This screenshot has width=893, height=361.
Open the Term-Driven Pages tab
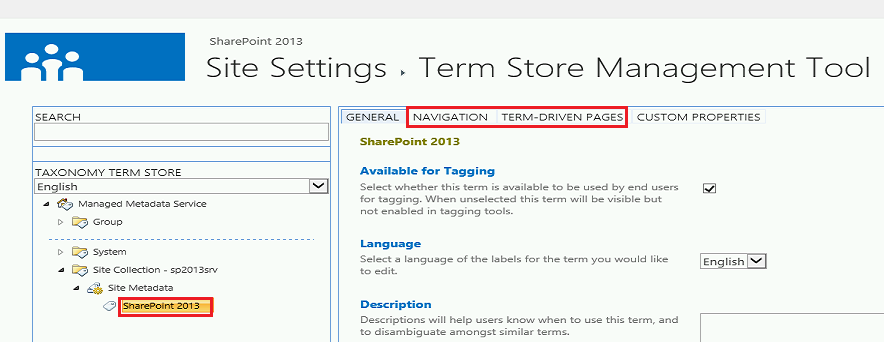point(562,117)
